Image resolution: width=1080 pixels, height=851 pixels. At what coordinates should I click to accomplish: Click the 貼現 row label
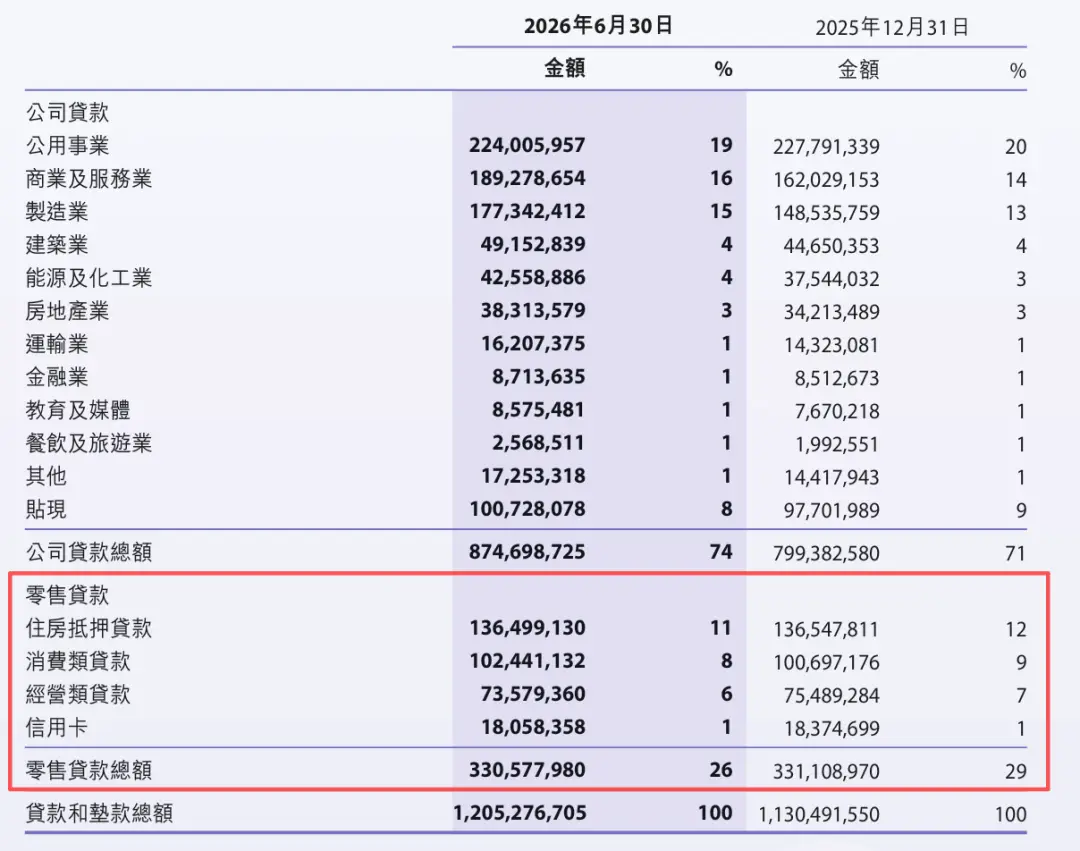(46, 509)
